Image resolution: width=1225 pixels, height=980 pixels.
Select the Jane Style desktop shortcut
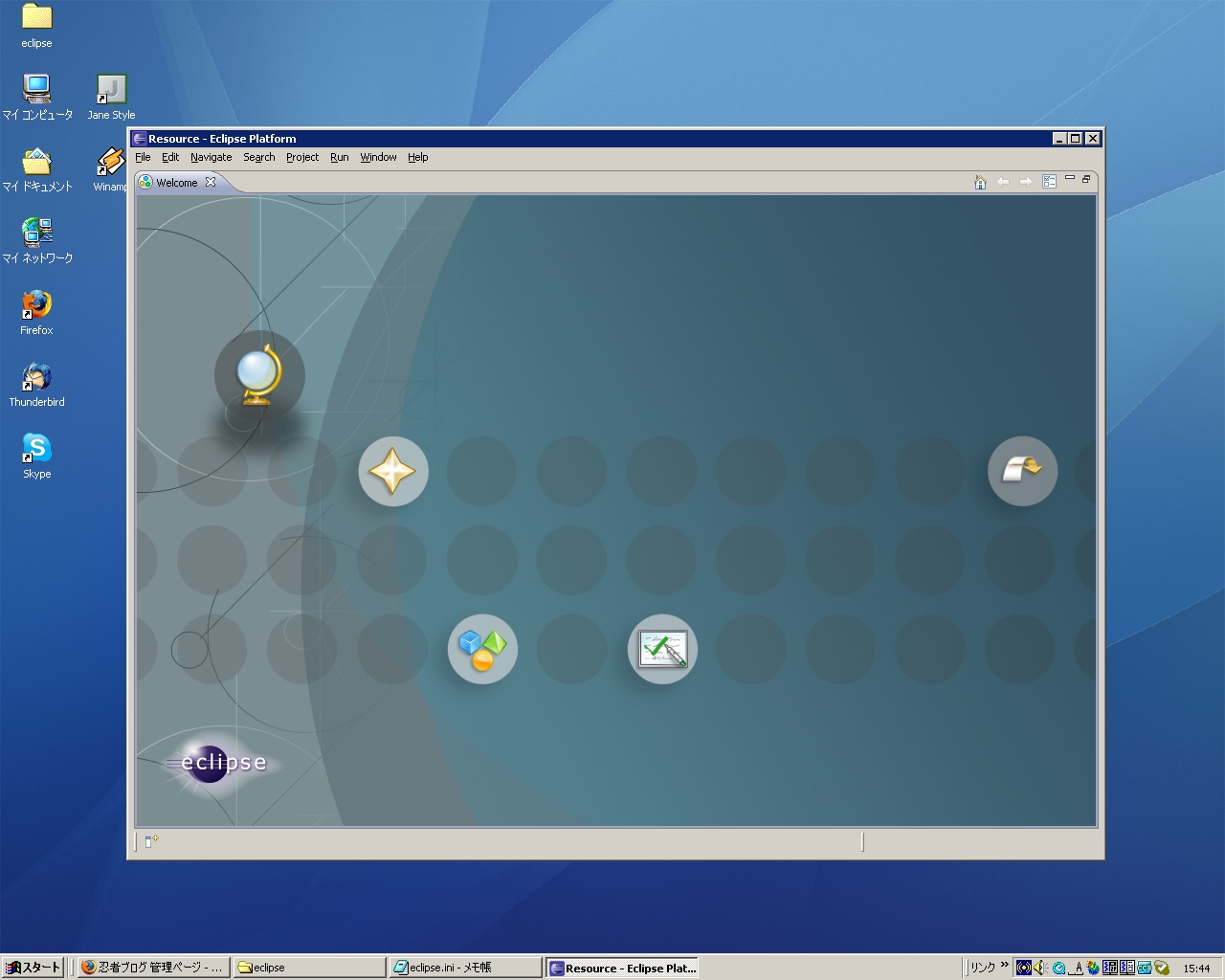[x=111, y=98]
